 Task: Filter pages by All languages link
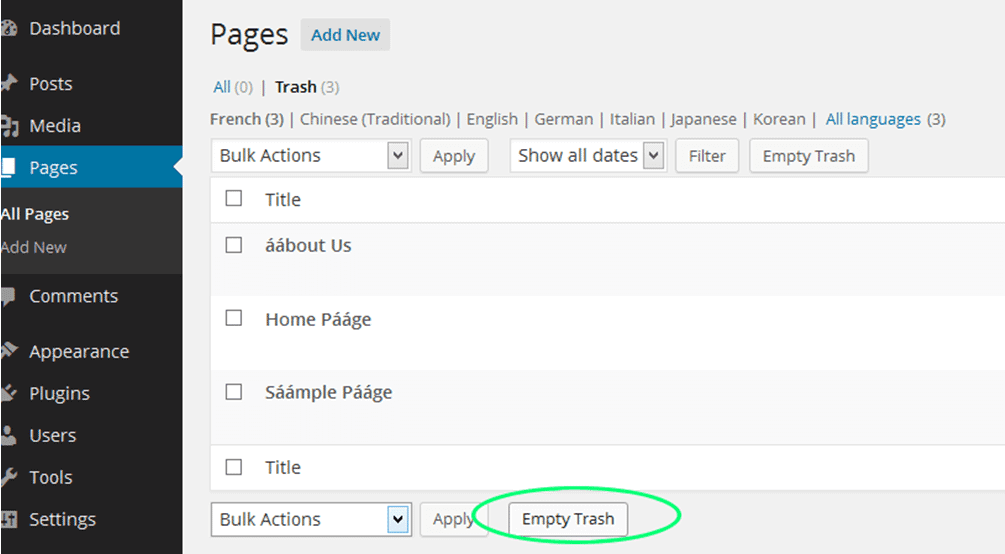tap(873, 119)
